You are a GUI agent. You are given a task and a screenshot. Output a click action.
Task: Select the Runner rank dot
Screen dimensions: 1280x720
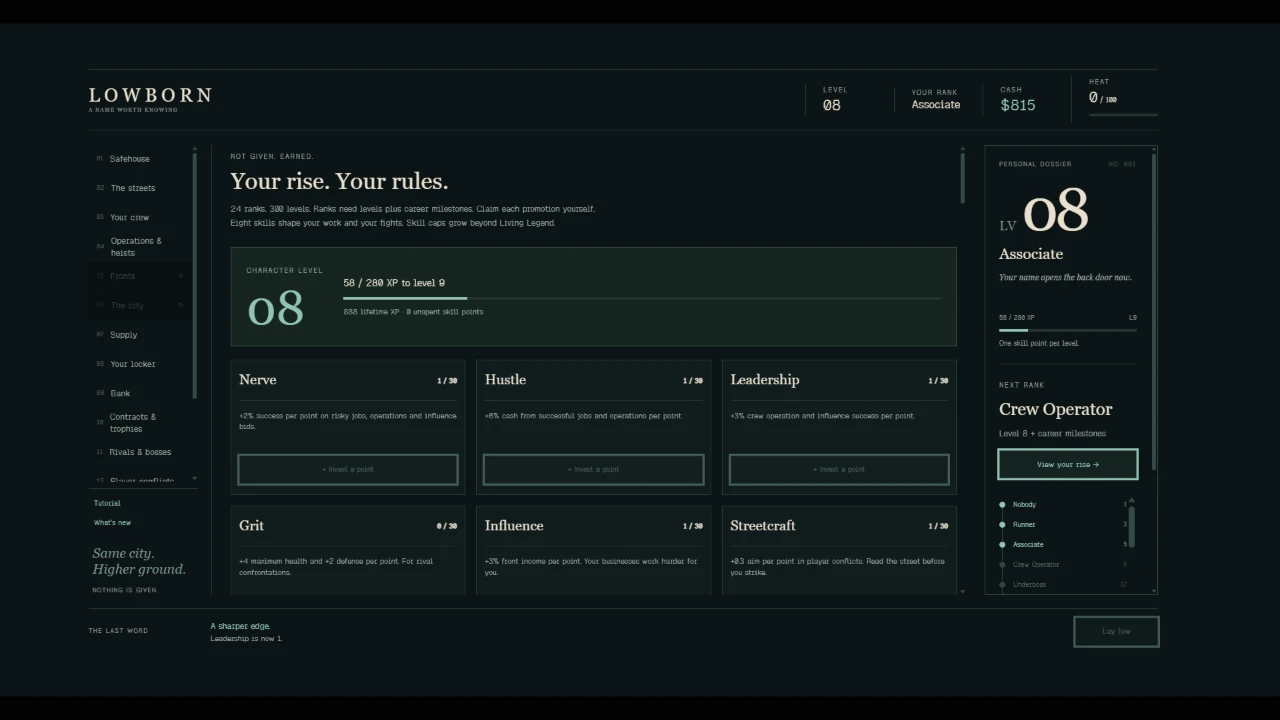click(1002, 525)
